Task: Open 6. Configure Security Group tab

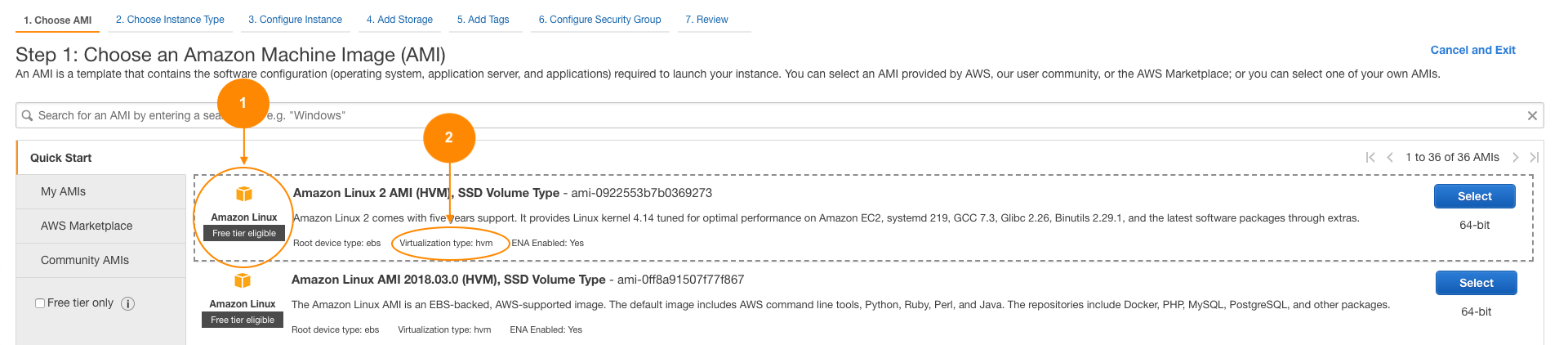Action: coord(599,20)
